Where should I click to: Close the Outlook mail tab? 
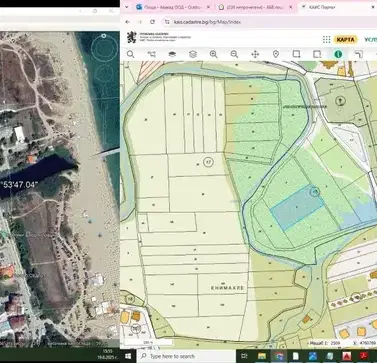[208, 7]
